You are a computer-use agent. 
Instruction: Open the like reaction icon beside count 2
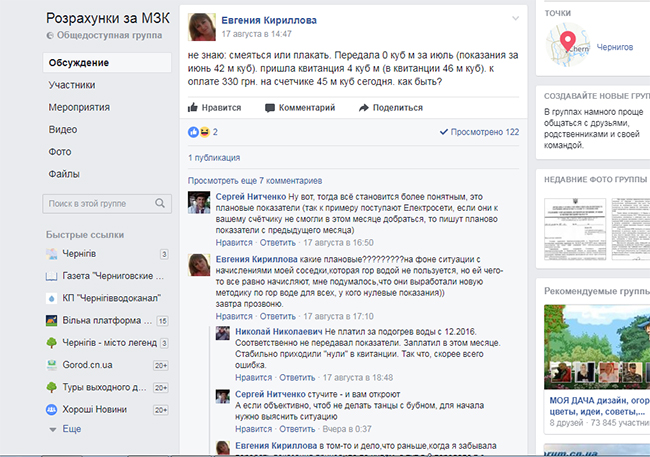pyautogui.click(x=193, y=132)
